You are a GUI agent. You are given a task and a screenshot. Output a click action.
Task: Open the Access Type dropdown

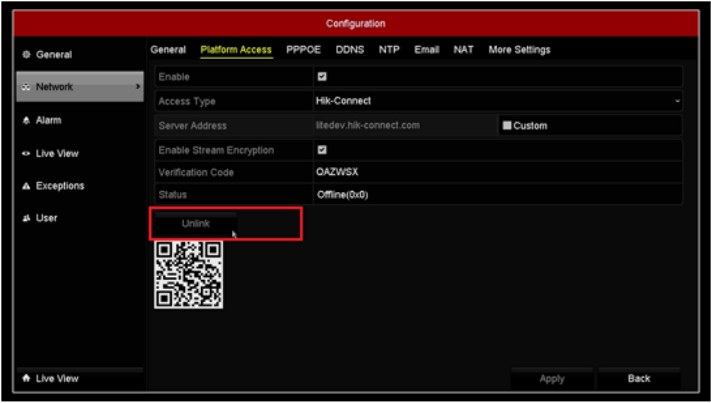497,101
